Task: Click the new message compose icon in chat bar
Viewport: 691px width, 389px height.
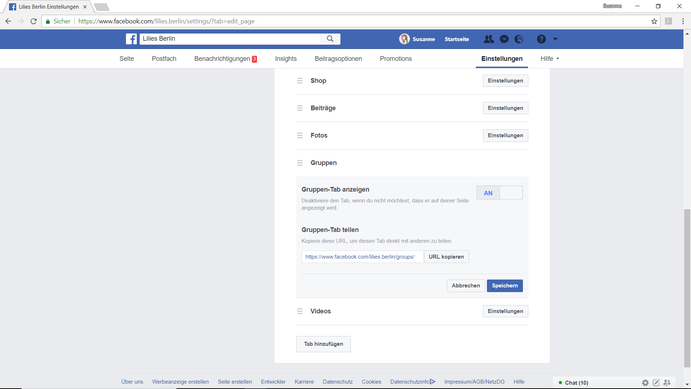Action: [x=656, y=383]
